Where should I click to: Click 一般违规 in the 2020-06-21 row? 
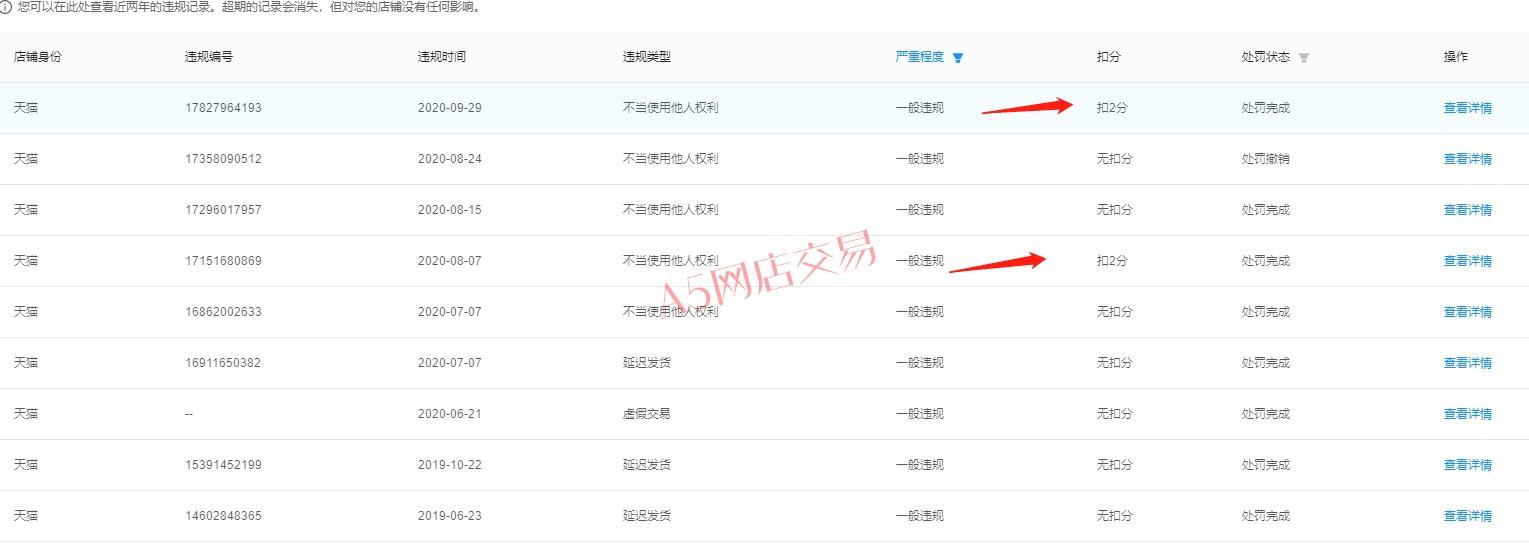point(919,414)
